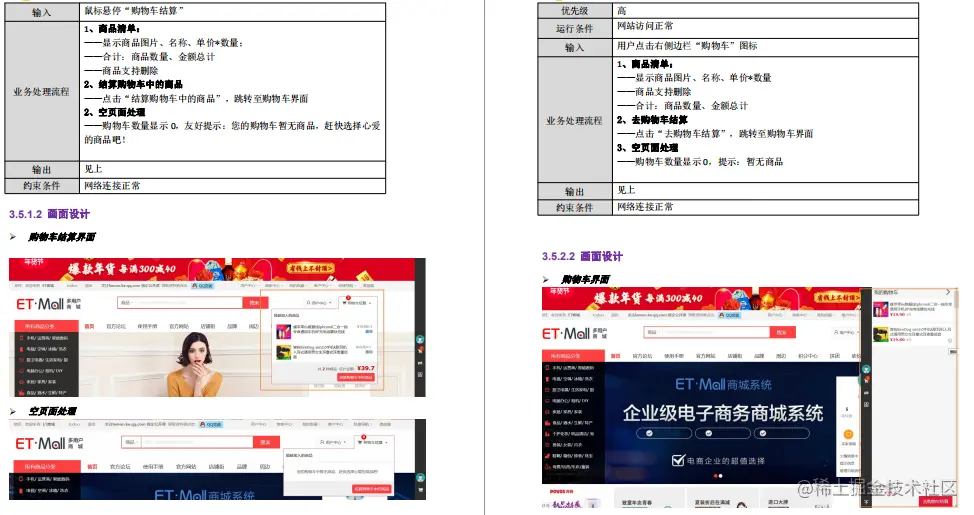The height and width of the screenshot is (515, 974).
Task: Click sidebar avatar icon in 购物车结算界面 screenshot
Action: point(420,340)
